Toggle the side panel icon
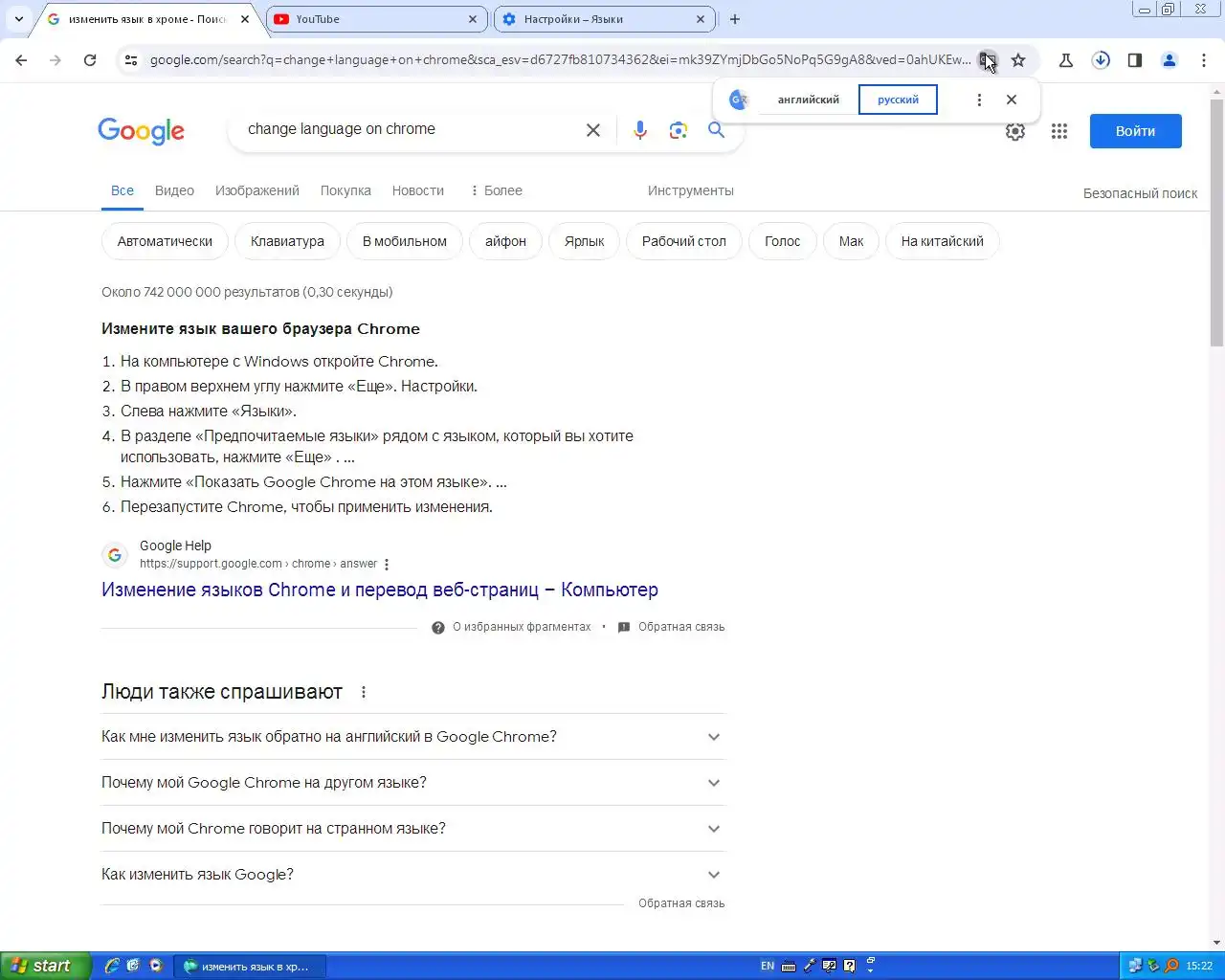 [x=1135, y=60]
